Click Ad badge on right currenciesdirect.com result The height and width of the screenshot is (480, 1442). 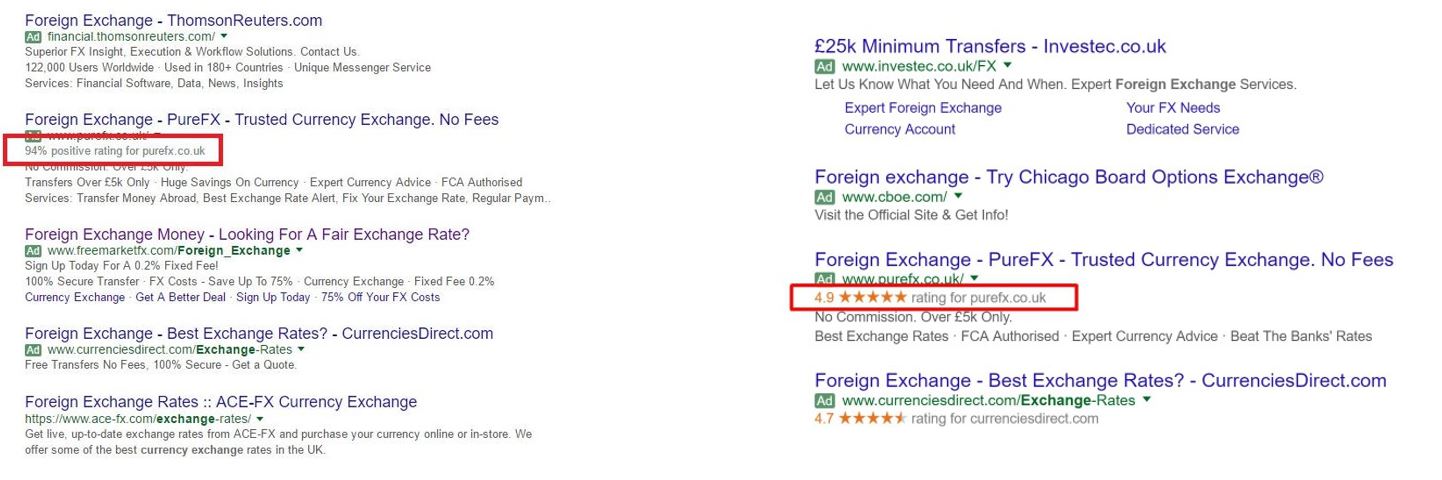(x=824, y=400)
